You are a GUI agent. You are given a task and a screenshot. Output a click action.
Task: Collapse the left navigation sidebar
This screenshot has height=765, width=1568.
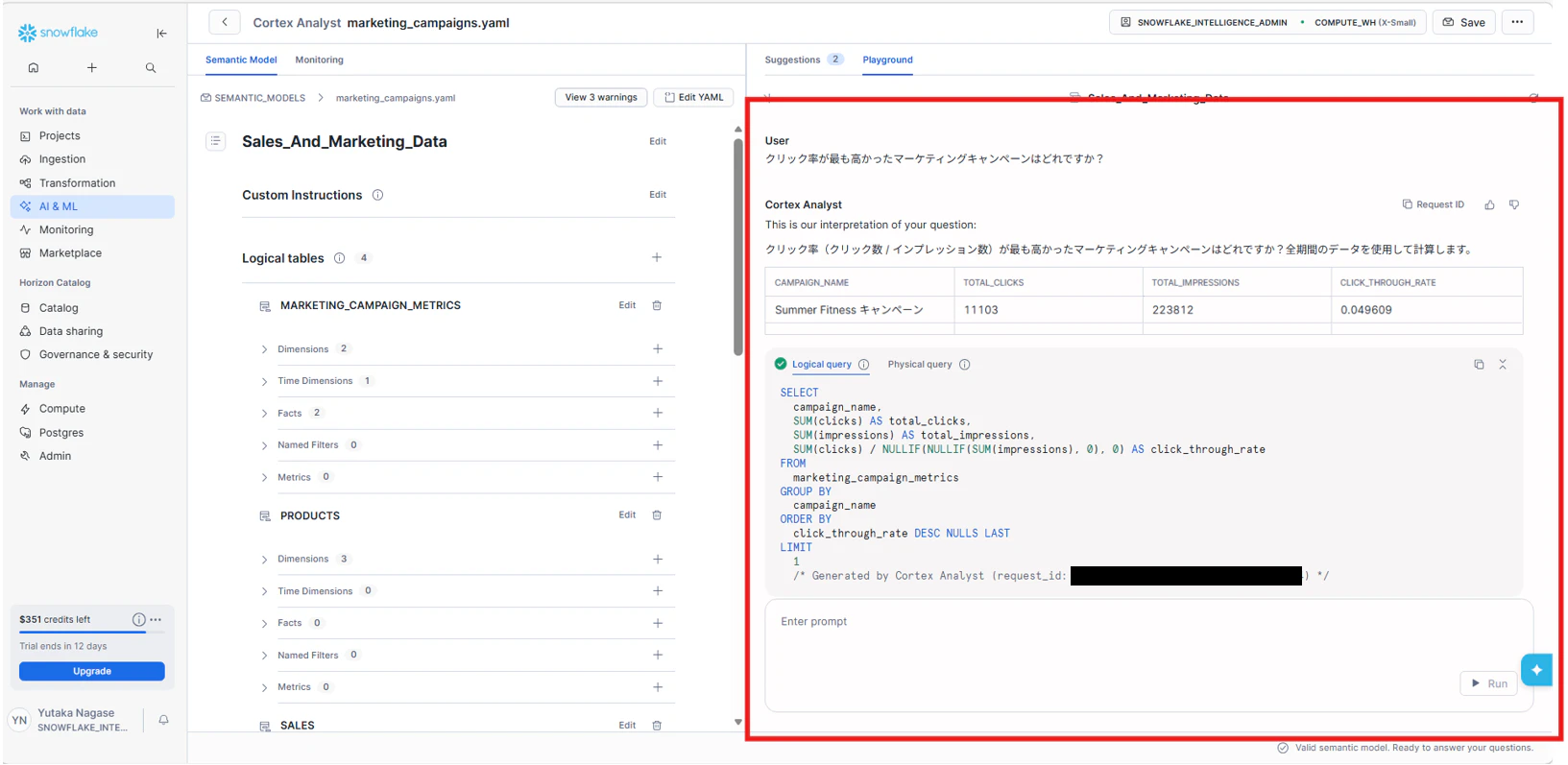tap(161, 33)
